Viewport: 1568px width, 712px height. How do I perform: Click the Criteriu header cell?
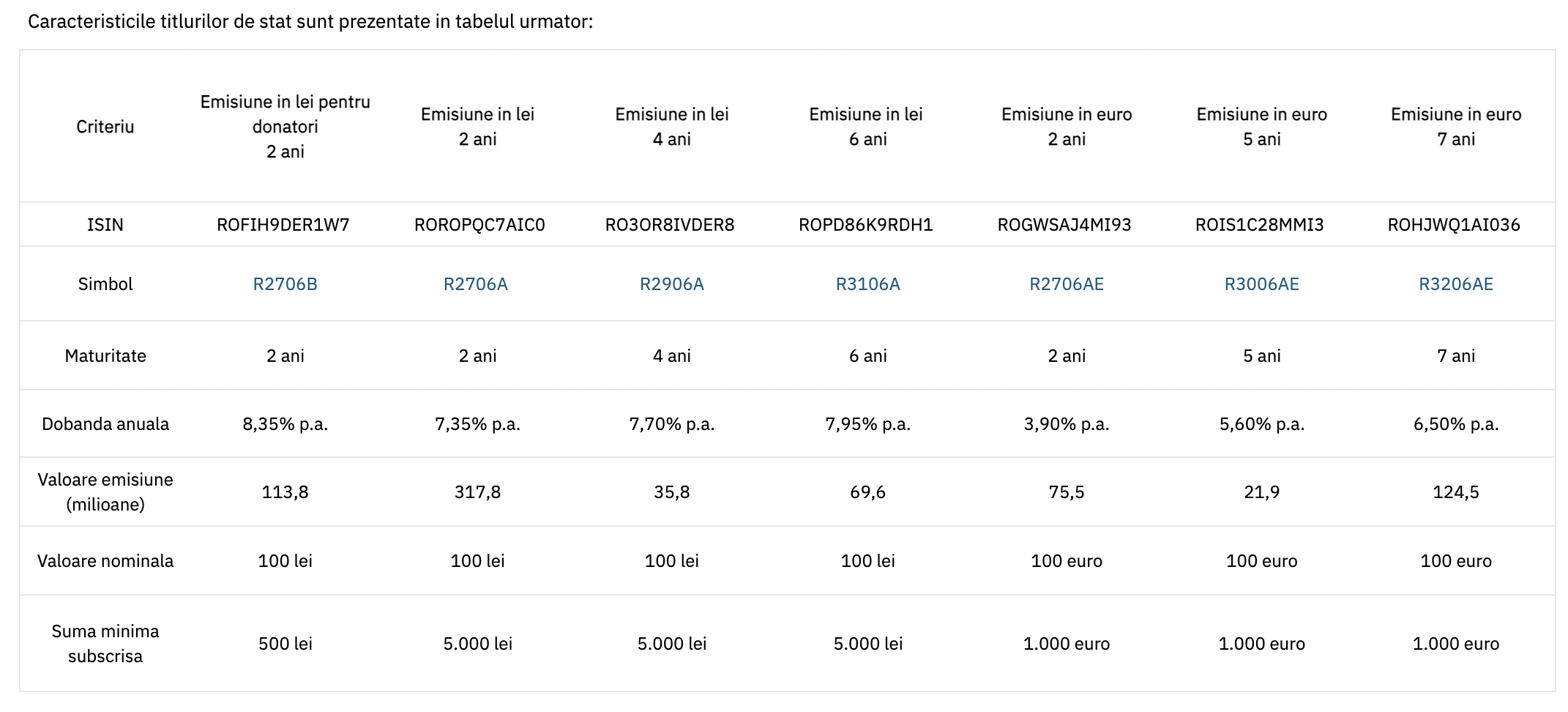(x=105, y=127)
